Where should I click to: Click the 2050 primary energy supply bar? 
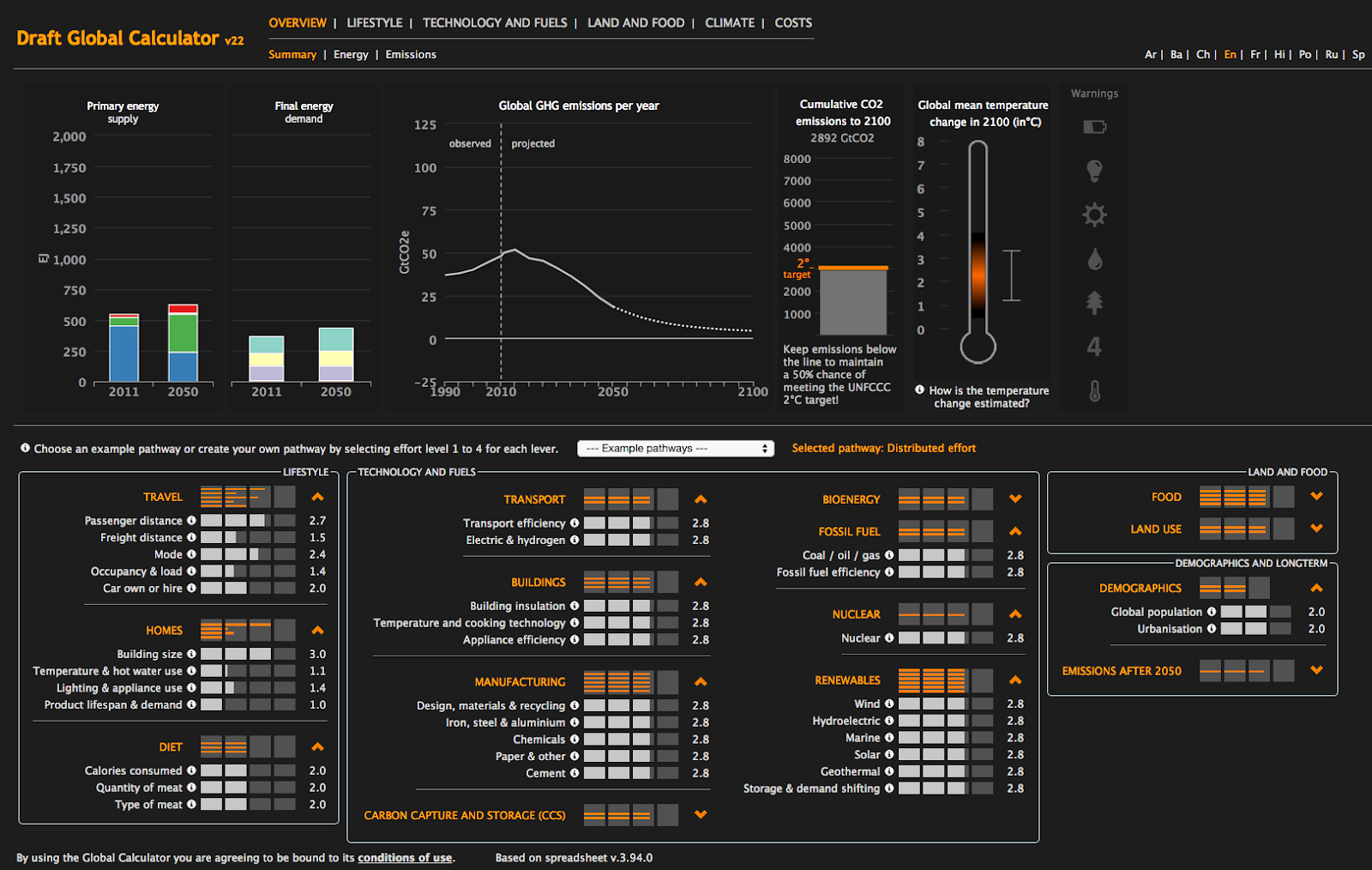(183, 343)
